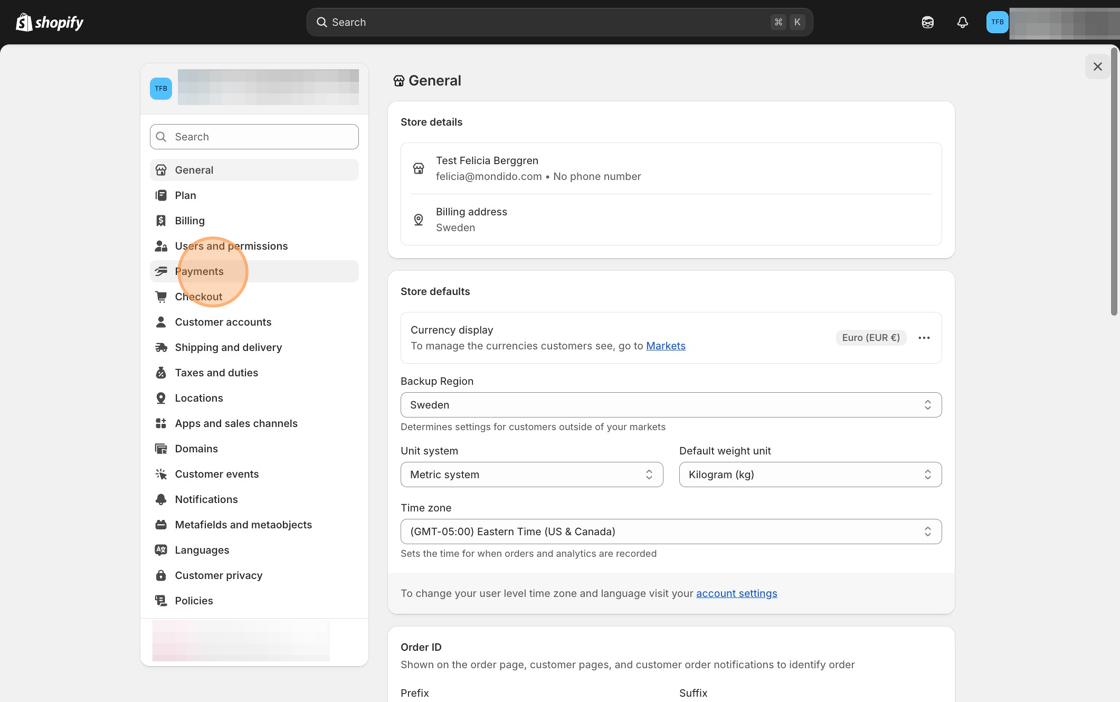Screen dimensions: 1120x702
Task: Click the Locations pin icon in sidebar
Action: pyautogui.click(x=161, y=398)
